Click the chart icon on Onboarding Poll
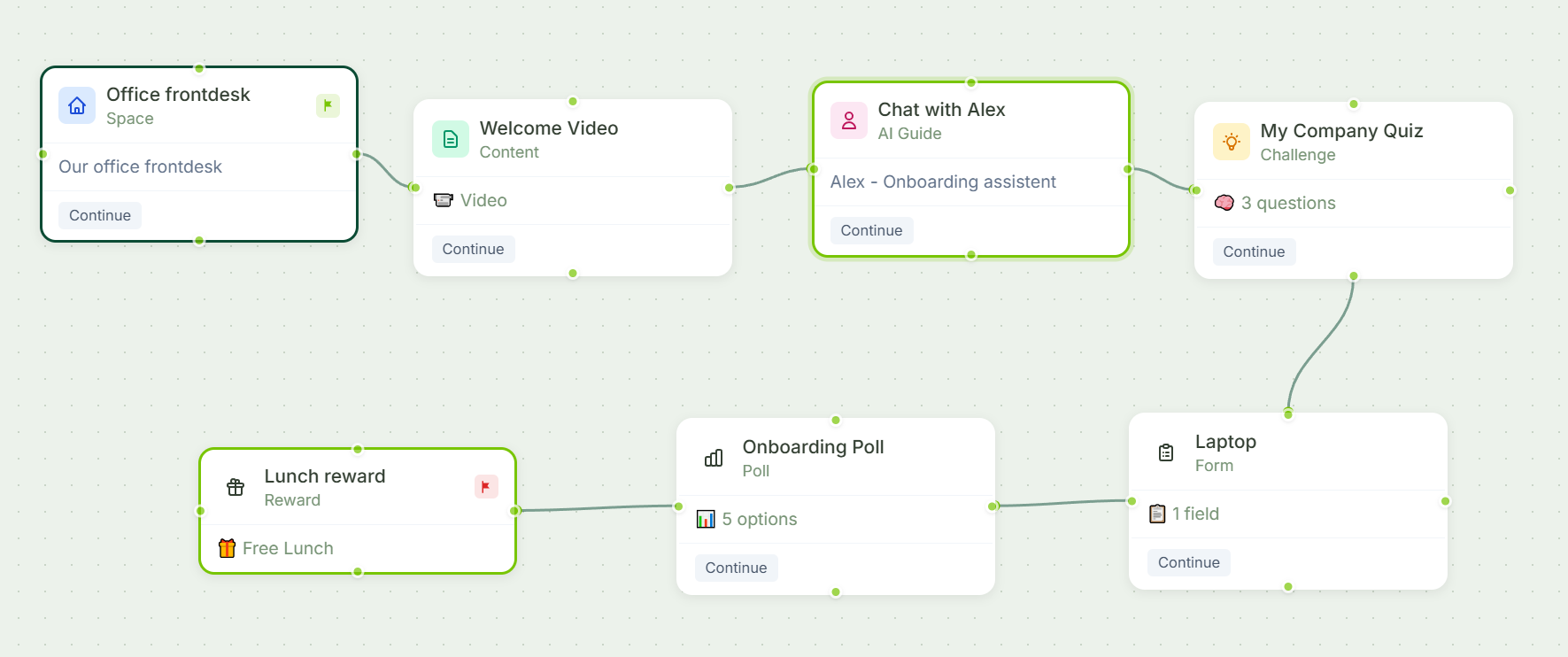Viewport: 1568px width, 657px height. click(x=713, y=458)
